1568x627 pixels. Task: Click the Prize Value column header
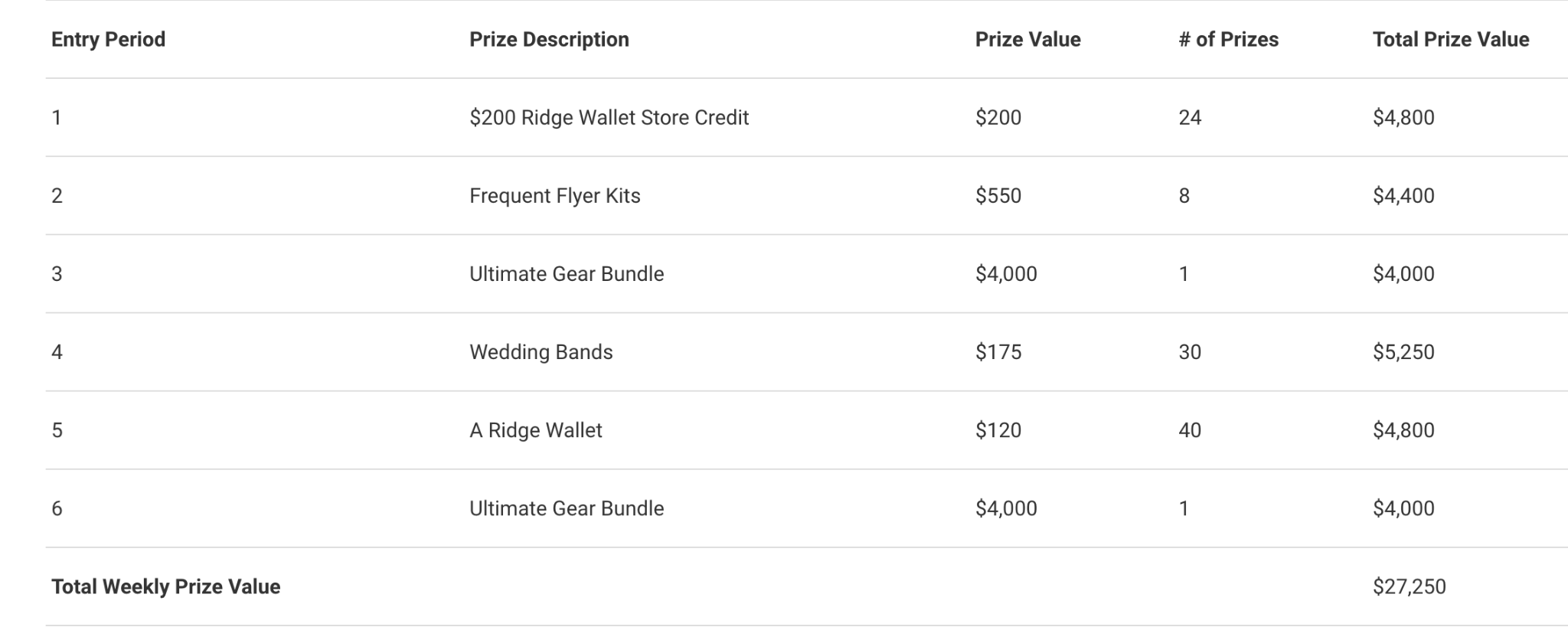(x=1027, y=40)
